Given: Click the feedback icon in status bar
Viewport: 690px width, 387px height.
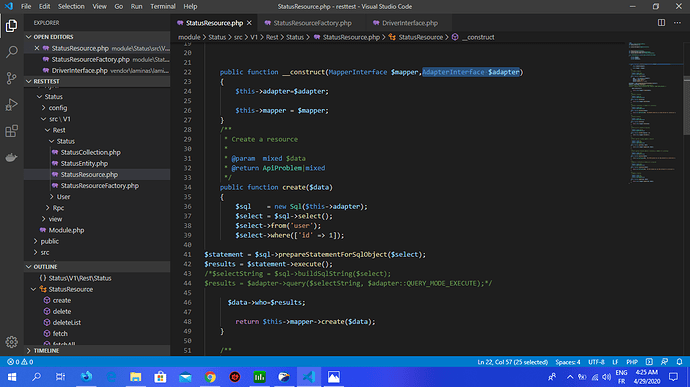Looking at the screenshot, I should click(x=664, y=362).
